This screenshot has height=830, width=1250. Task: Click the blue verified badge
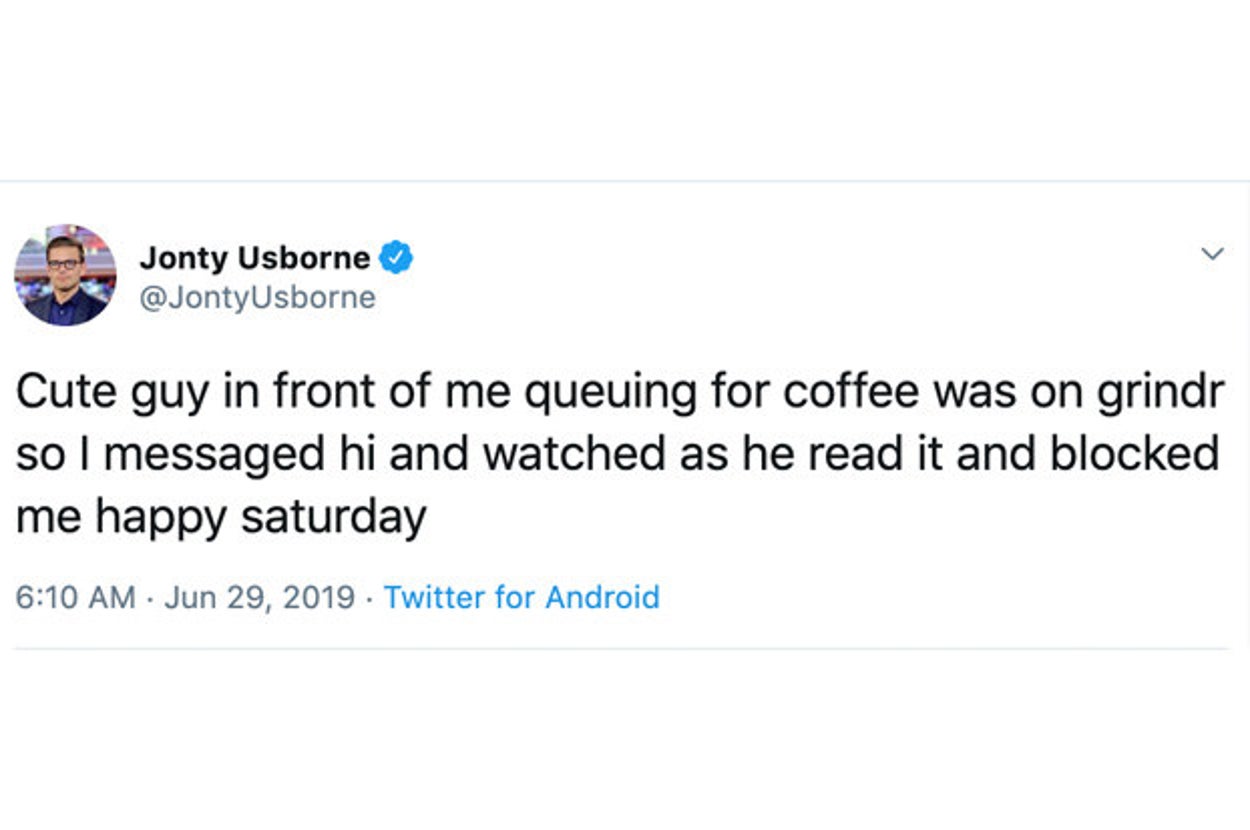click(x=397, y=258)
